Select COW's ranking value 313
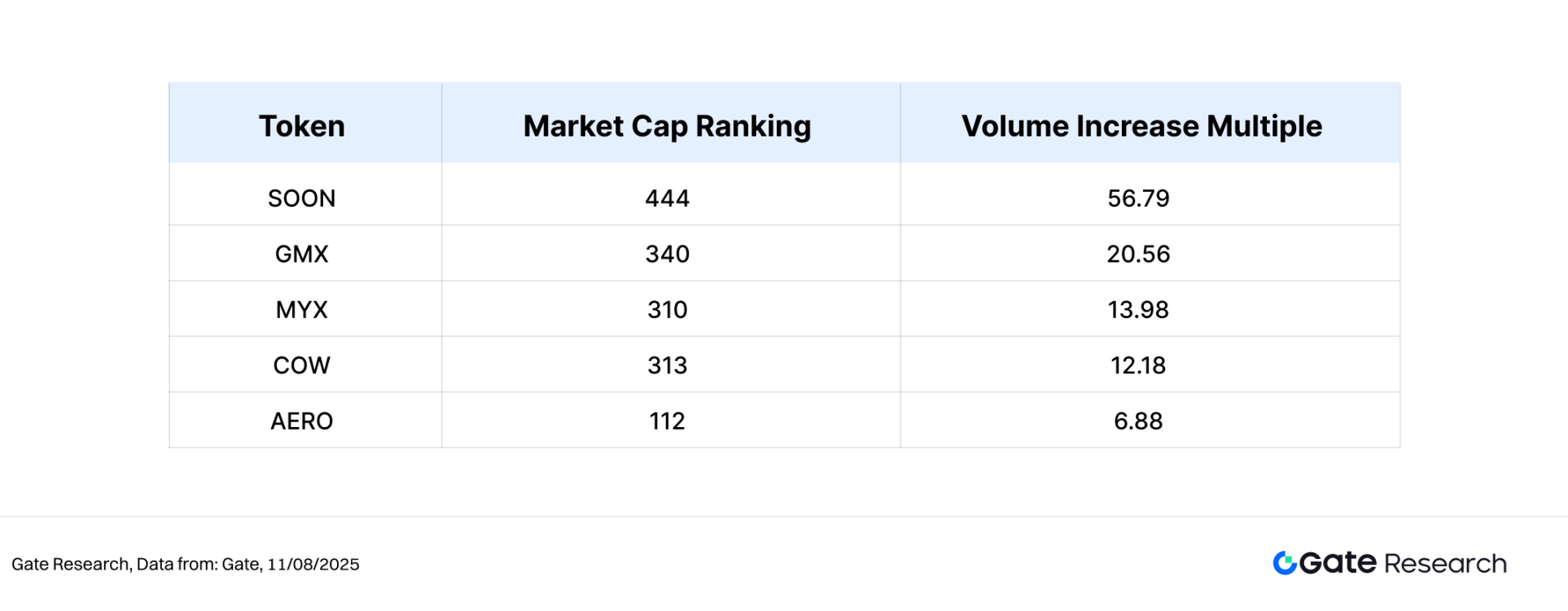The width and height of the screenshot is (1568, 611). pyautogui.click(x=668, y=365)
